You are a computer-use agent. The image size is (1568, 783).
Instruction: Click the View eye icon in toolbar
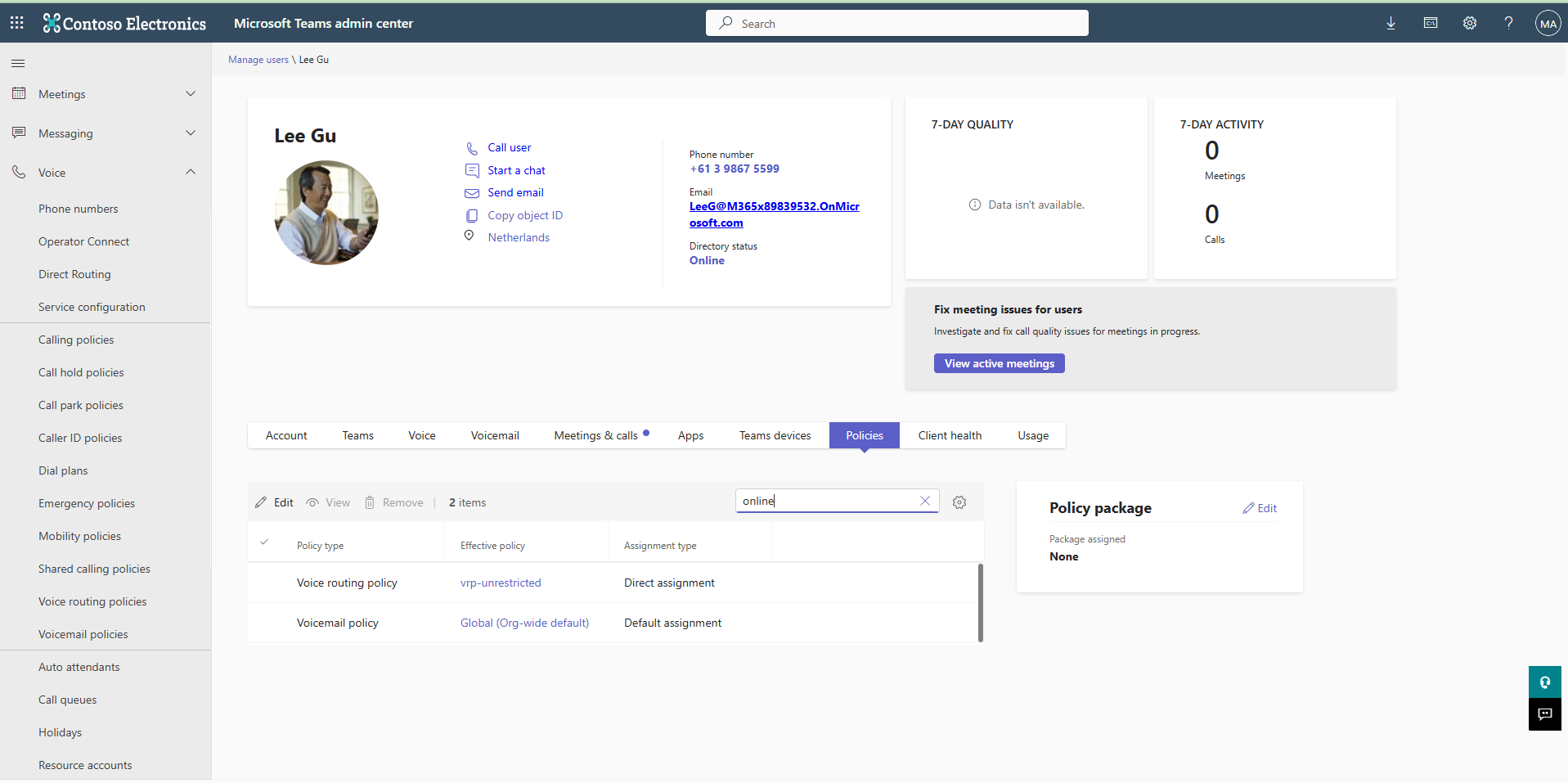[x=312, y=502]
